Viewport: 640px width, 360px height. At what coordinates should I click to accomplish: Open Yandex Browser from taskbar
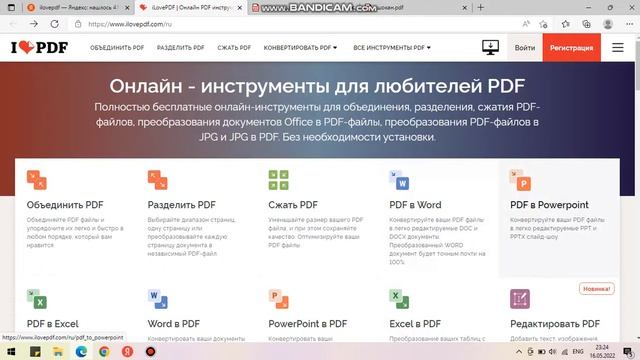coord(127,351)
